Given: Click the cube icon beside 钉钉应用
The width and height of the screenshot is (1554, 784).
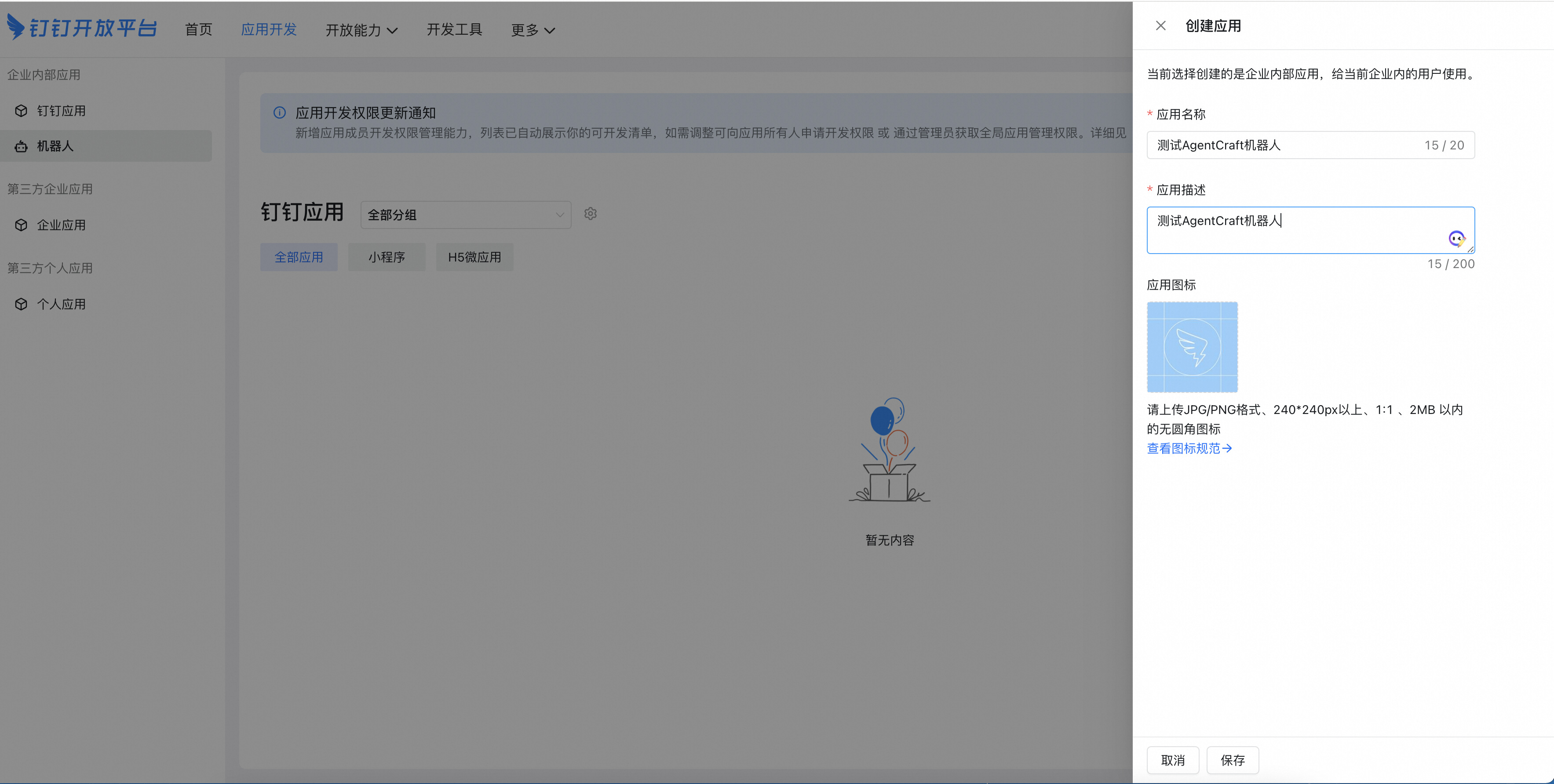Looking at the screenshot, I should 21,111.
